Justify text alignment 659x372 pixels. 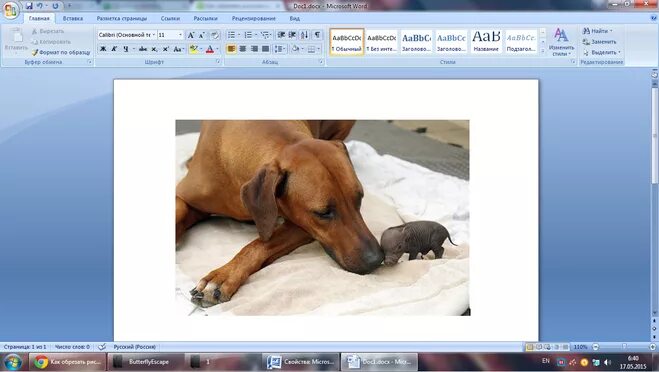click(x=265, y=49)
